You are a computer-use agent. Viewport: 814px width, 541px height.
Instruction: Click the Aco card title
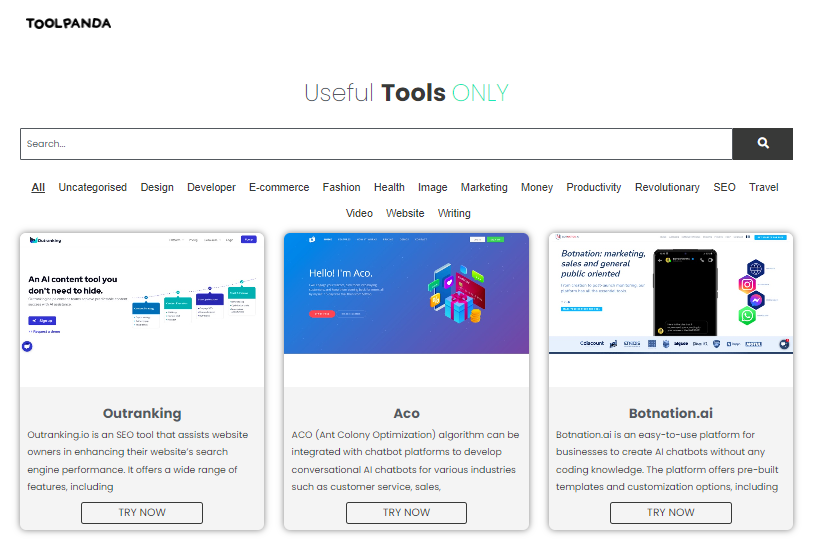406,413
